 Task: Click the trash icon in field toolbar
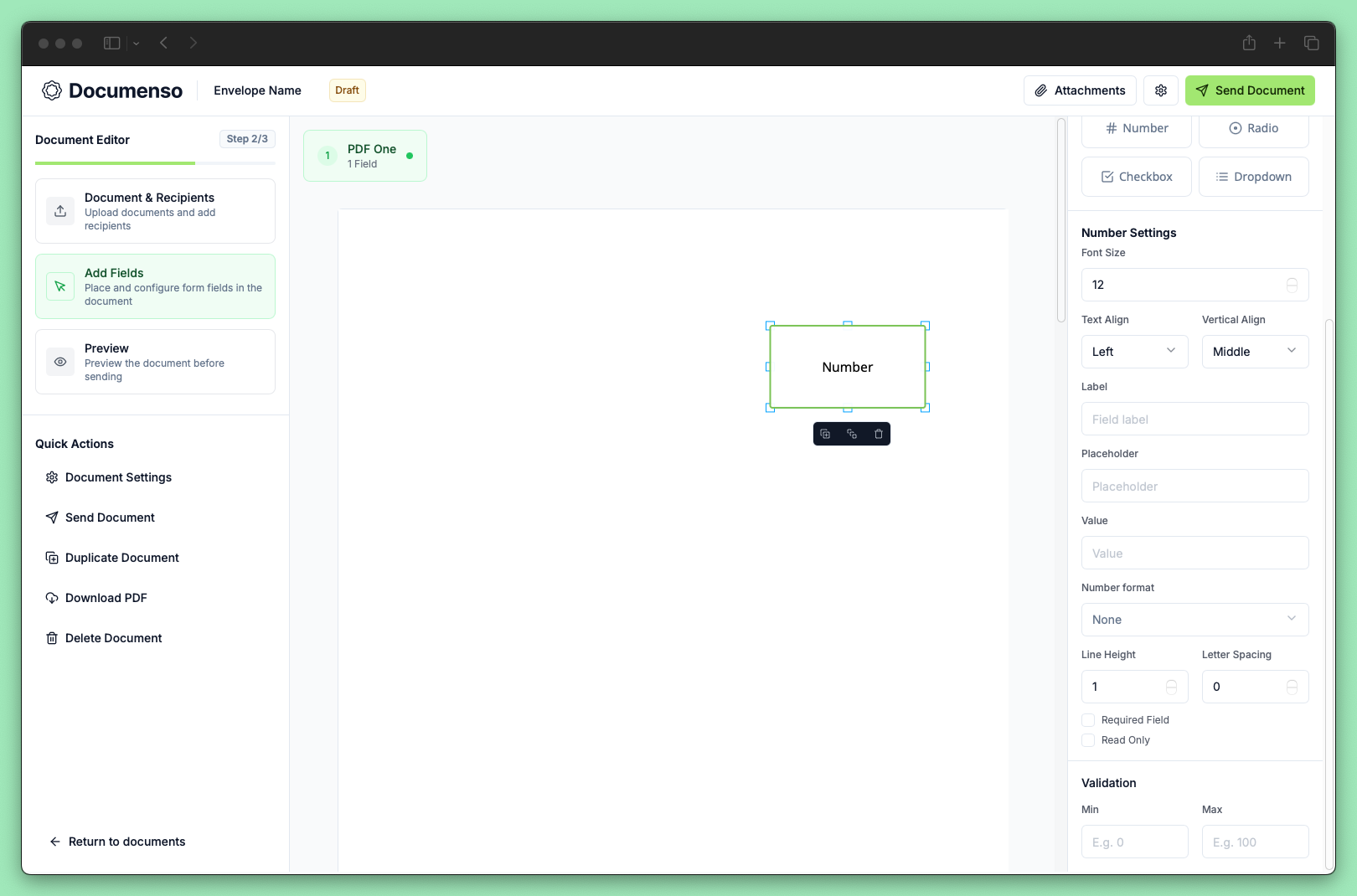click(879, 434)
